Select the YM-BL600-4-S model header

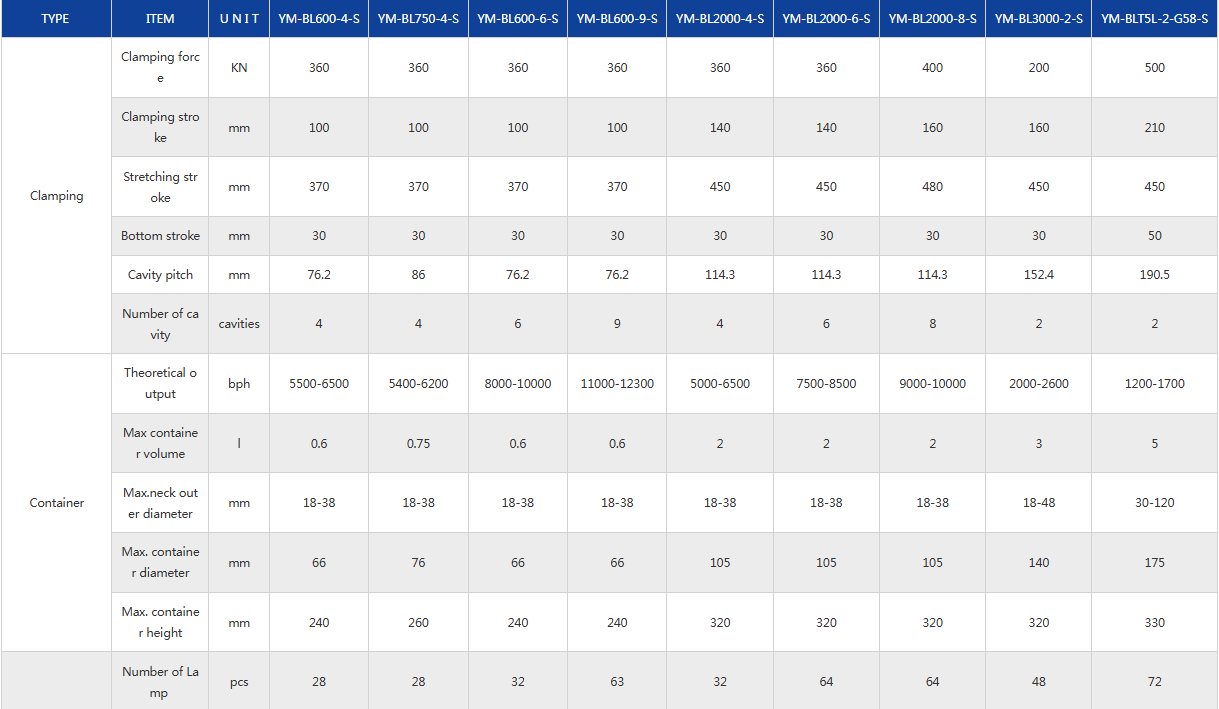tap(319, 19)
